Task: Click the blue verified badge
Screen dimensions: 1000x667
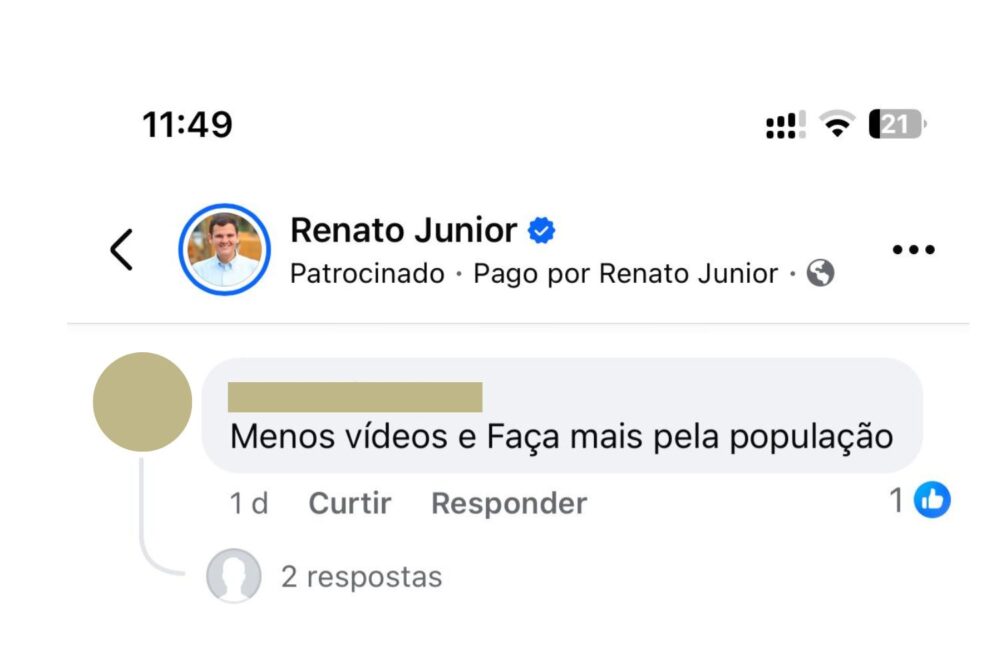Action: [x=541, y=231]
